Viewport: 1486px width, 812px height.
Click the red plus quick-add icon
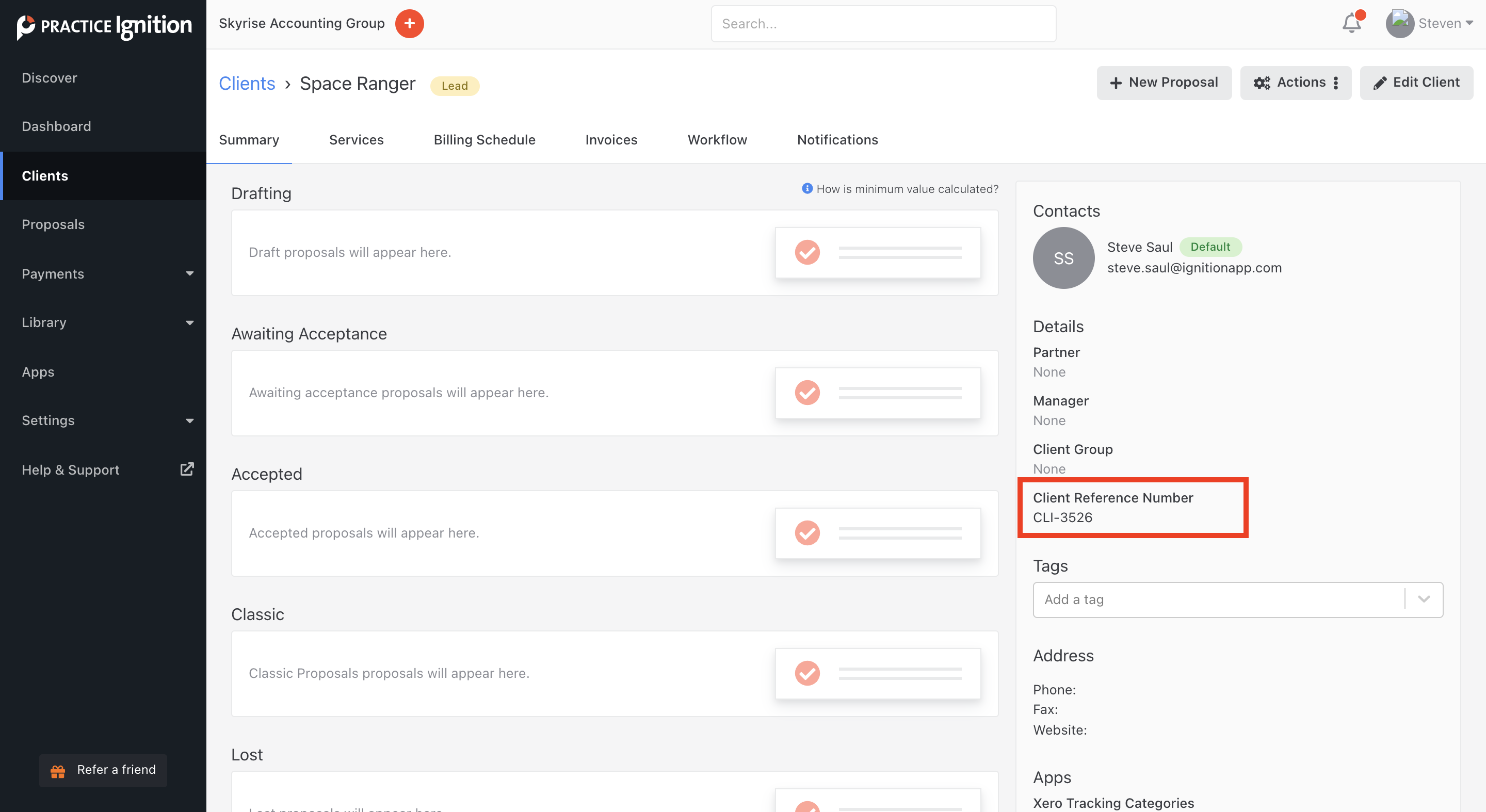[x=409, y=24]
